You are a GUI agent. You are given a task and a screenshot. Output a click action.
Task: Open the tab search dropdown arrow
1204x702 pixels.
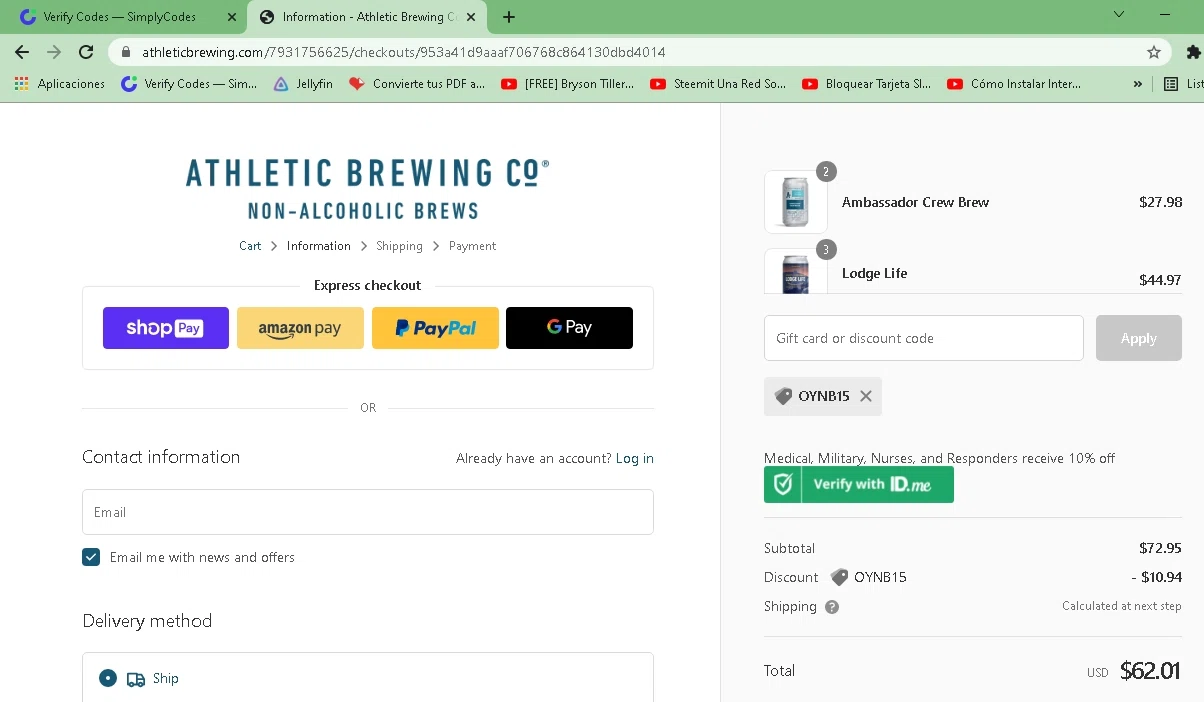pos(1119,14)
